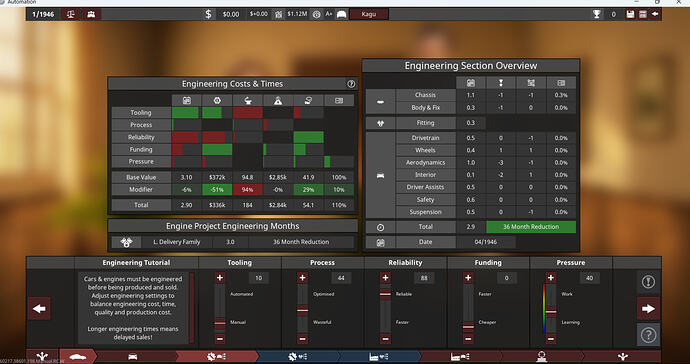
Task: Decrease Funding with the minus button
Action: pos(468,339)
